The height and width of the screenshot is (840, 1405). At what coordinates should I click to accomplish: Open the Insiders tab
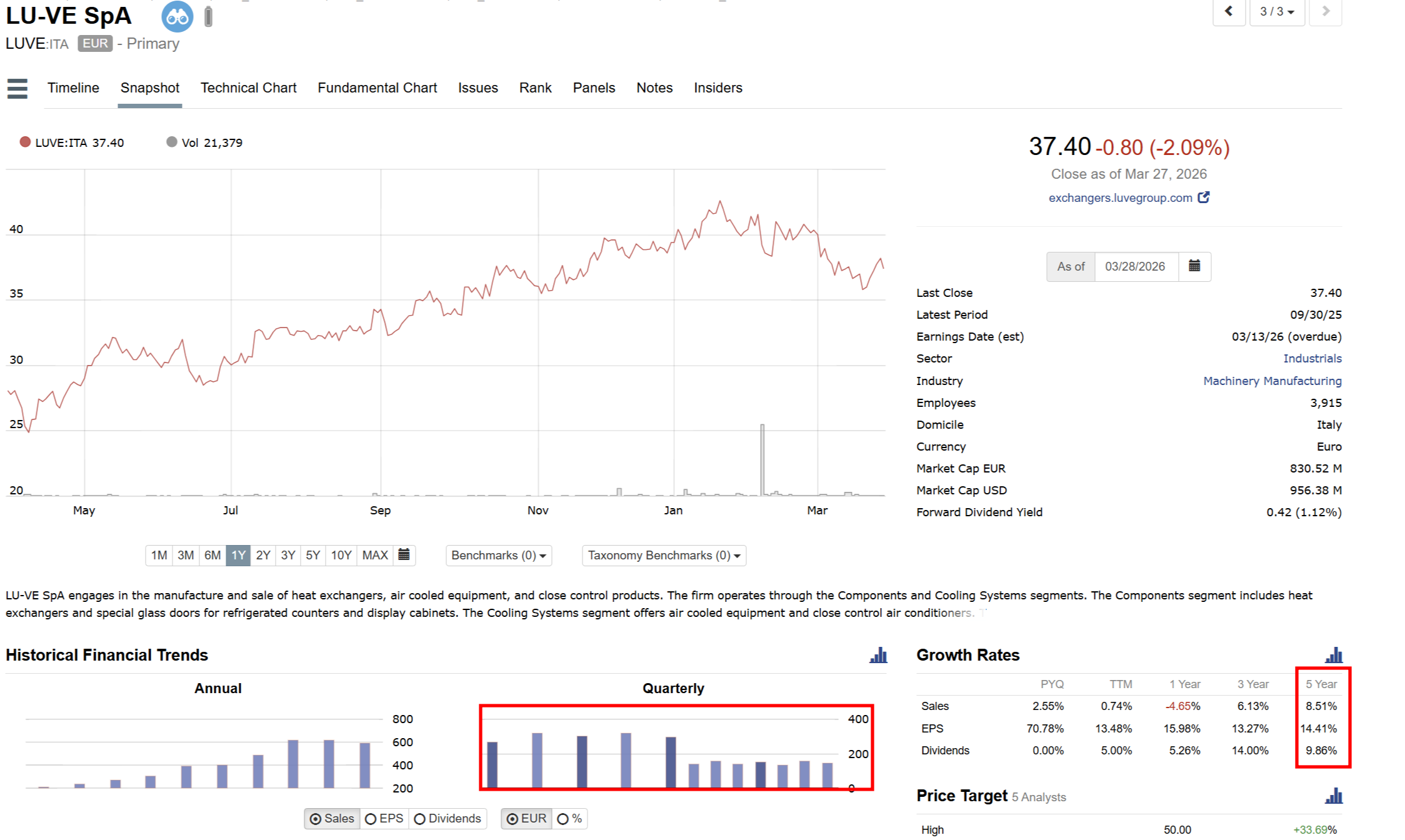click(717, 88)
